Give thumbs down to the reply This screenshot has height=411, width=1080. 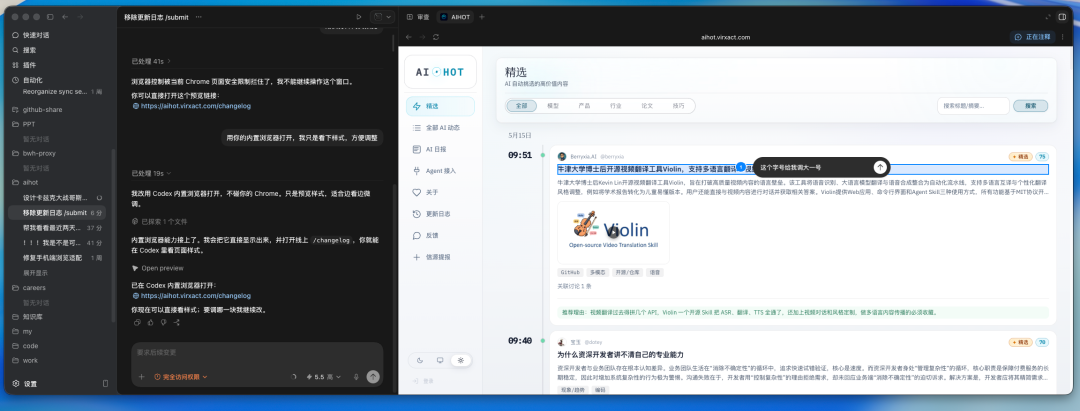(163, 322)
